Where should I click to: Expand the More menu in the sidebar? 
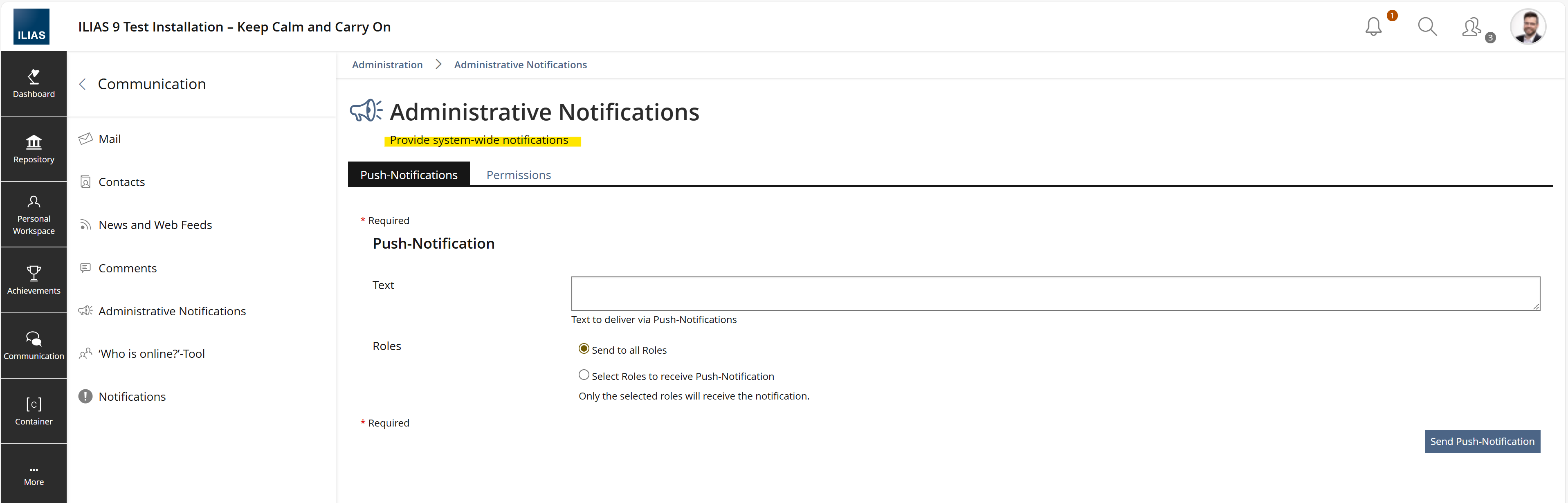point(34,475)
